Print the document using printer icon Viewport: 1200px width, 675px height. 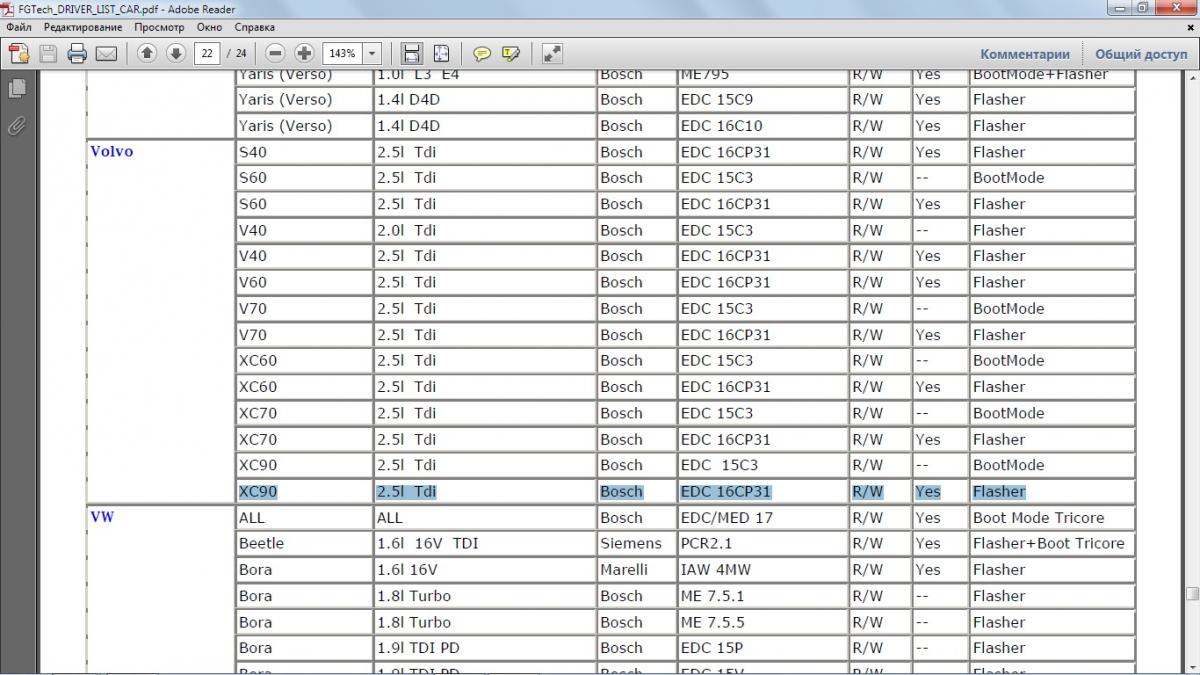click(77, 53)
